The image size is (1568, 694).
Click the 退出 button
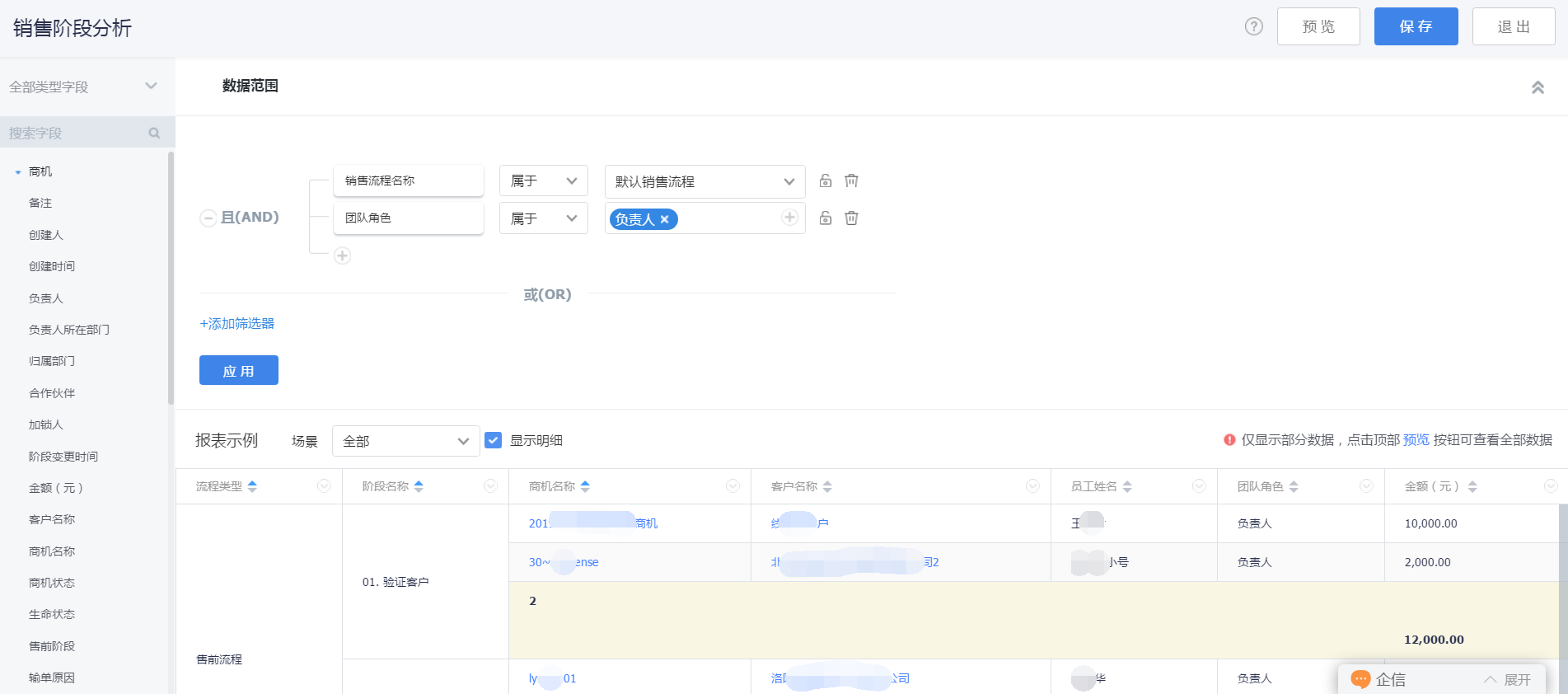point(1514,26)
